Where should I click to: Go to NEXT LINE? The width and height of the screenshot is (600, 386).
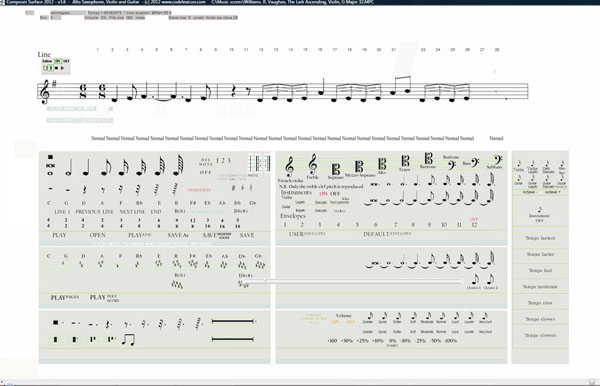[132, 212]
